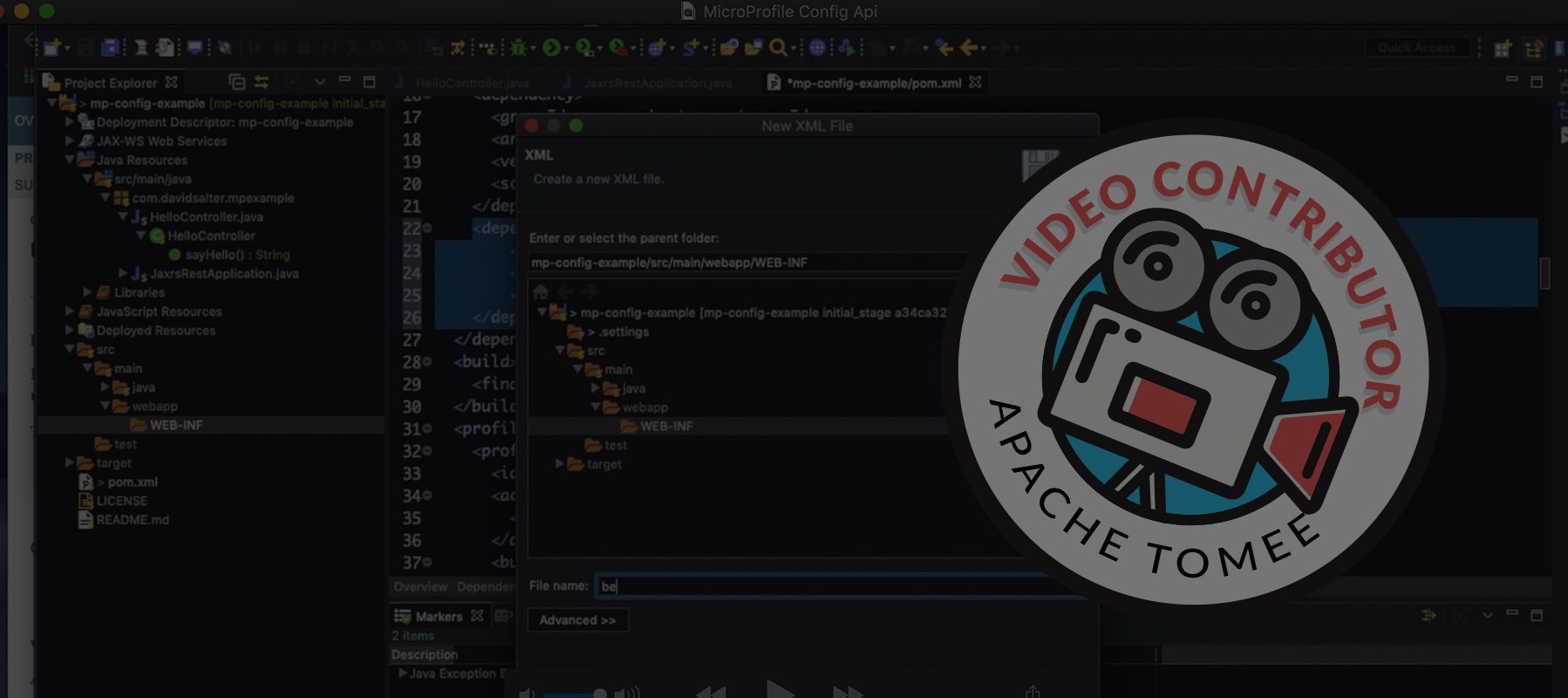The height and width of the screenshot is (698, 1568).
Task: Expand JavaScript Resources in Project Explorer
Action: (70, 311)
